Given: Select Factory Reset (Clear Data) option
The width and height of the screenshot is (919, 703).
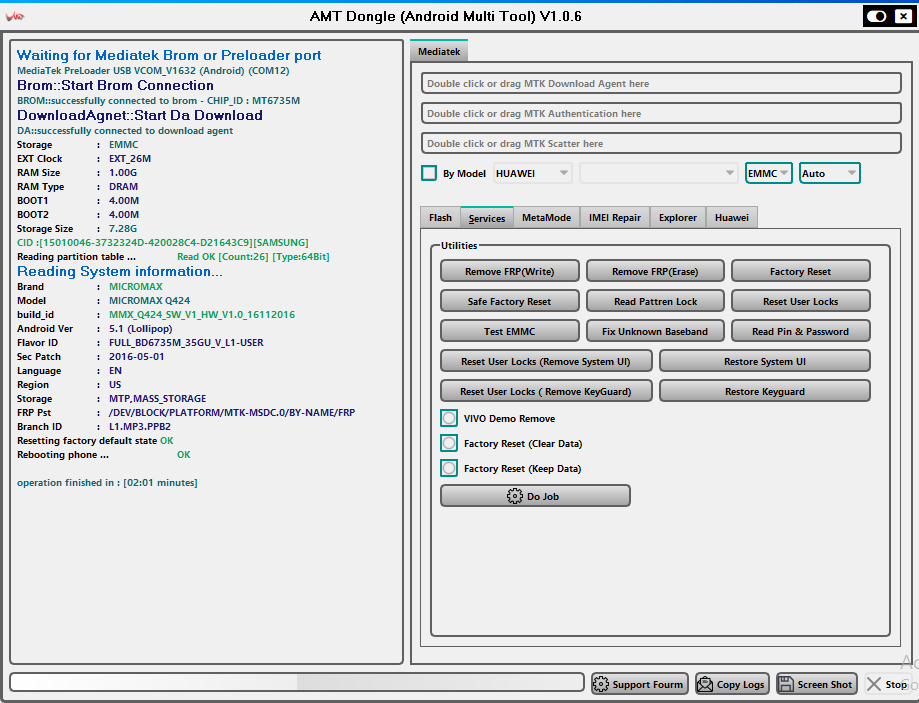Looking at the screenshot, I should pos(449,443).
